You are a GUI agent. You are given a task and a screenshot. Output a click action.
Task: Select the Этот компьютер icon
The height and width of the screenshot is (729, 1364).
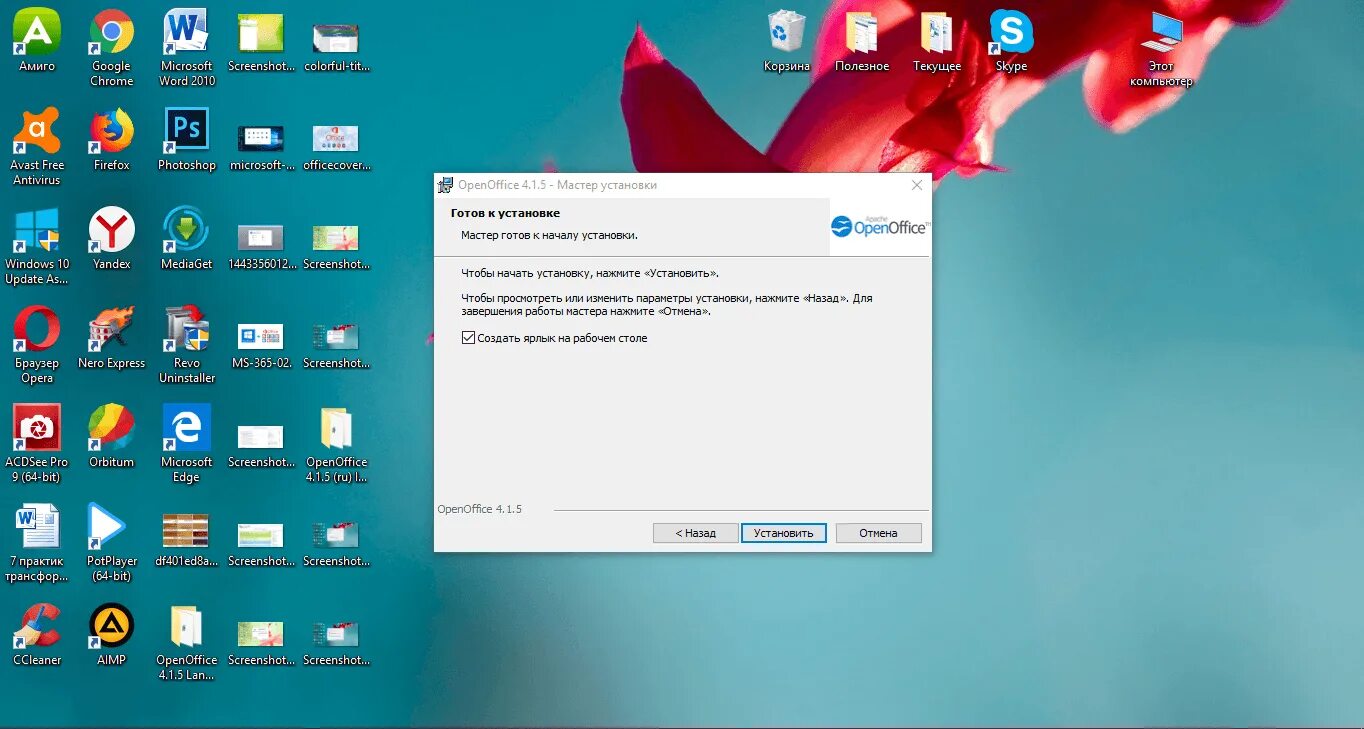[1161, 48]
